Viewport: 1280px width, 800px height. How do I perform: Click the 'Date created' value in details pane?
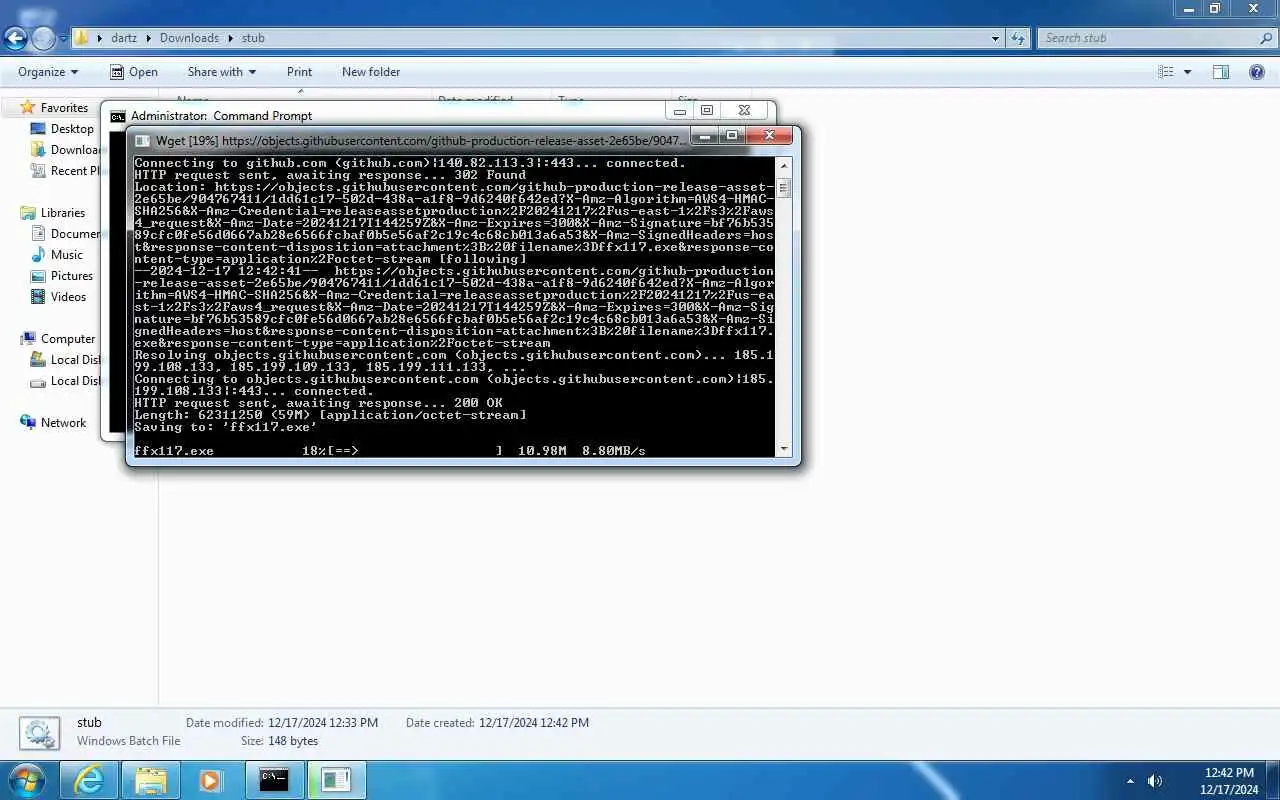tap(534, 723)
